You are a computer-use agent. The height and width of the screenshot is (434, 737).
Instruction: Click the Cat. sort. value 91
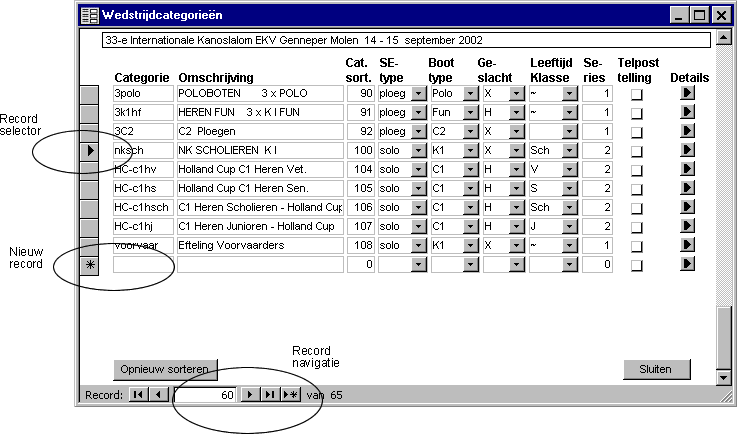[x=361, y=112]
